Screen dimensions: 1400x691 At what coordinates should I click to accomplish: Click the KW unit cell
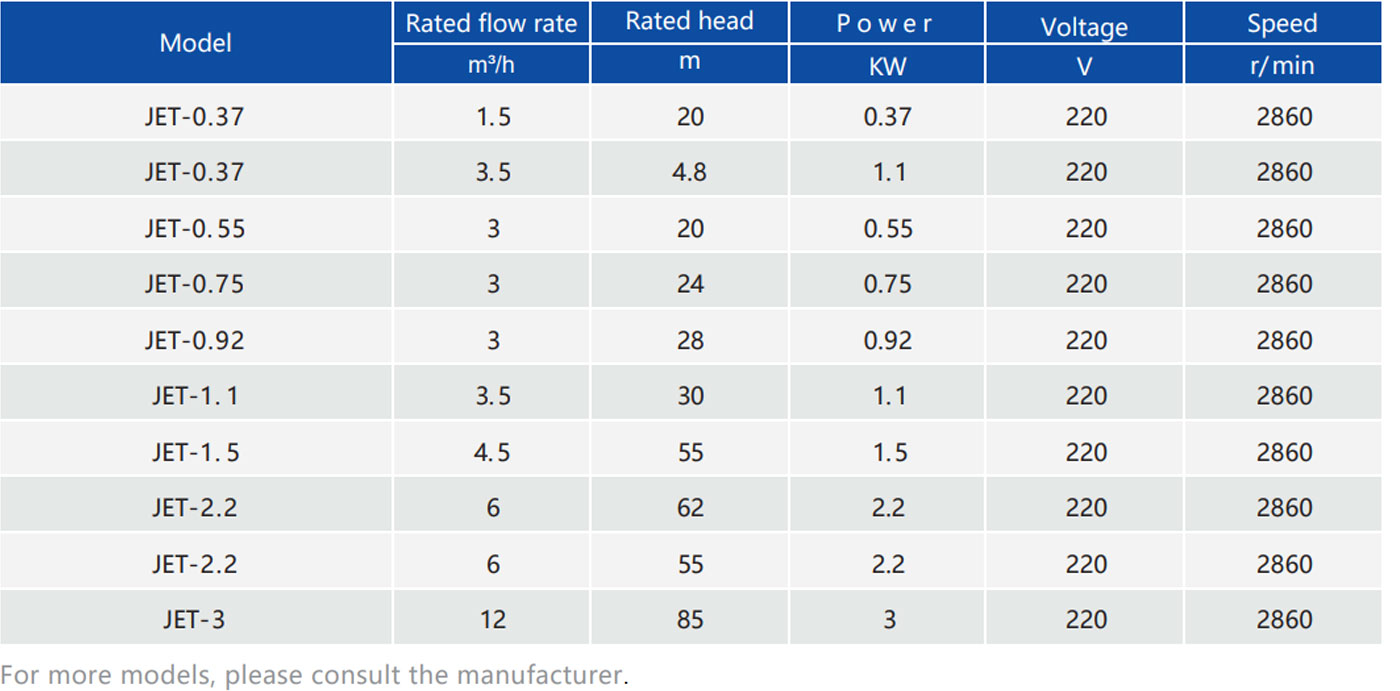(x=886, y=65)
